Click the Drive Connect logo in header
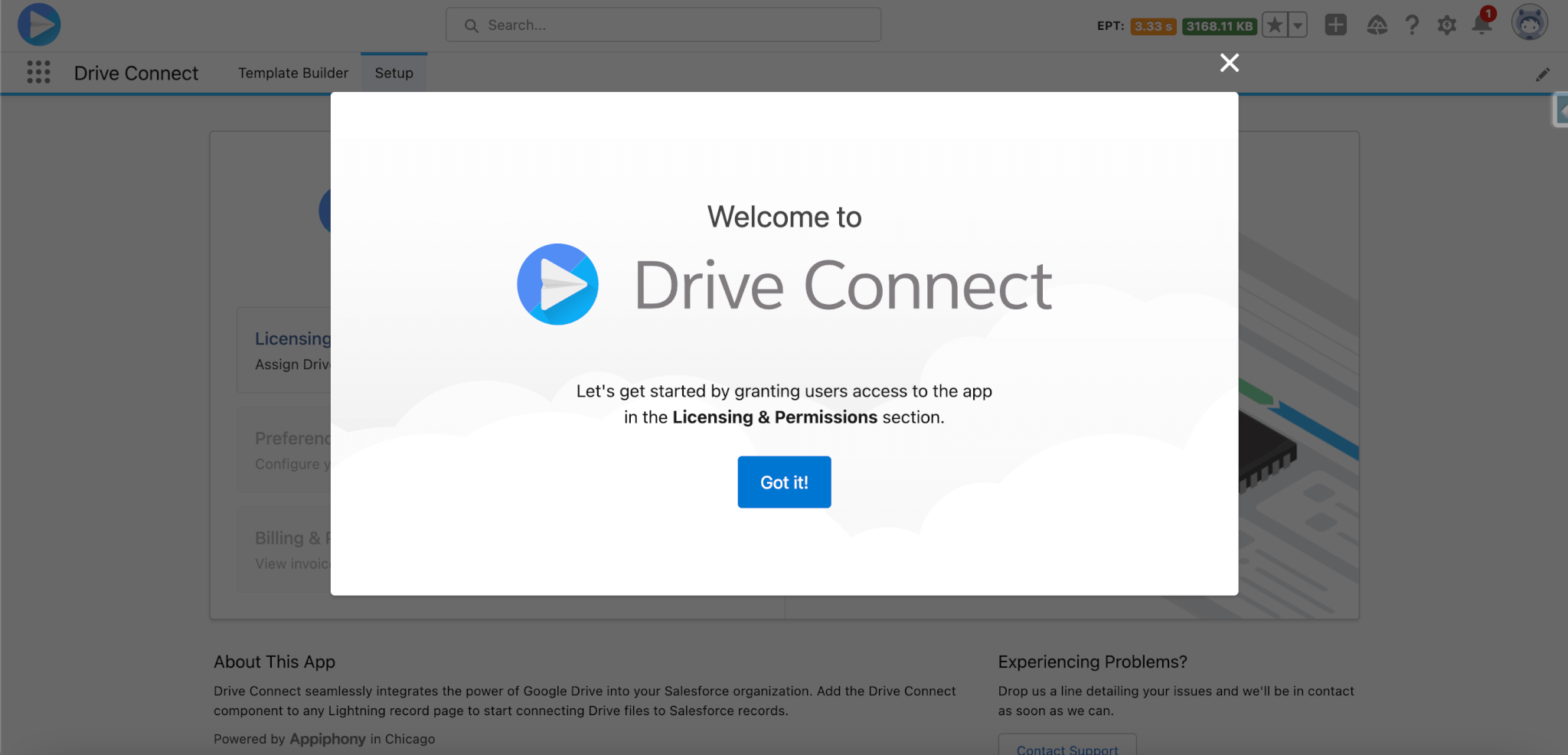1568x755 pixels. coord(39,25)
